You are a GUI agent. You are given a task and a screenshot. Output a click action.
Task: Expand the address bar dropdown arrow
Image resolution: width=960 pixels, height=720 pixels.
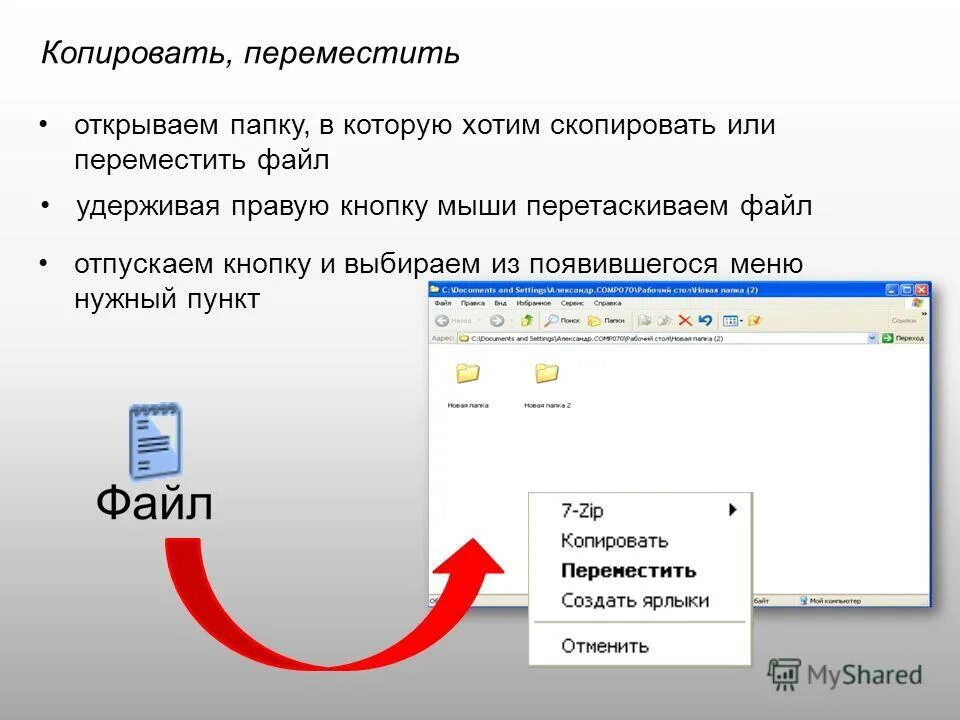point(872,338)
